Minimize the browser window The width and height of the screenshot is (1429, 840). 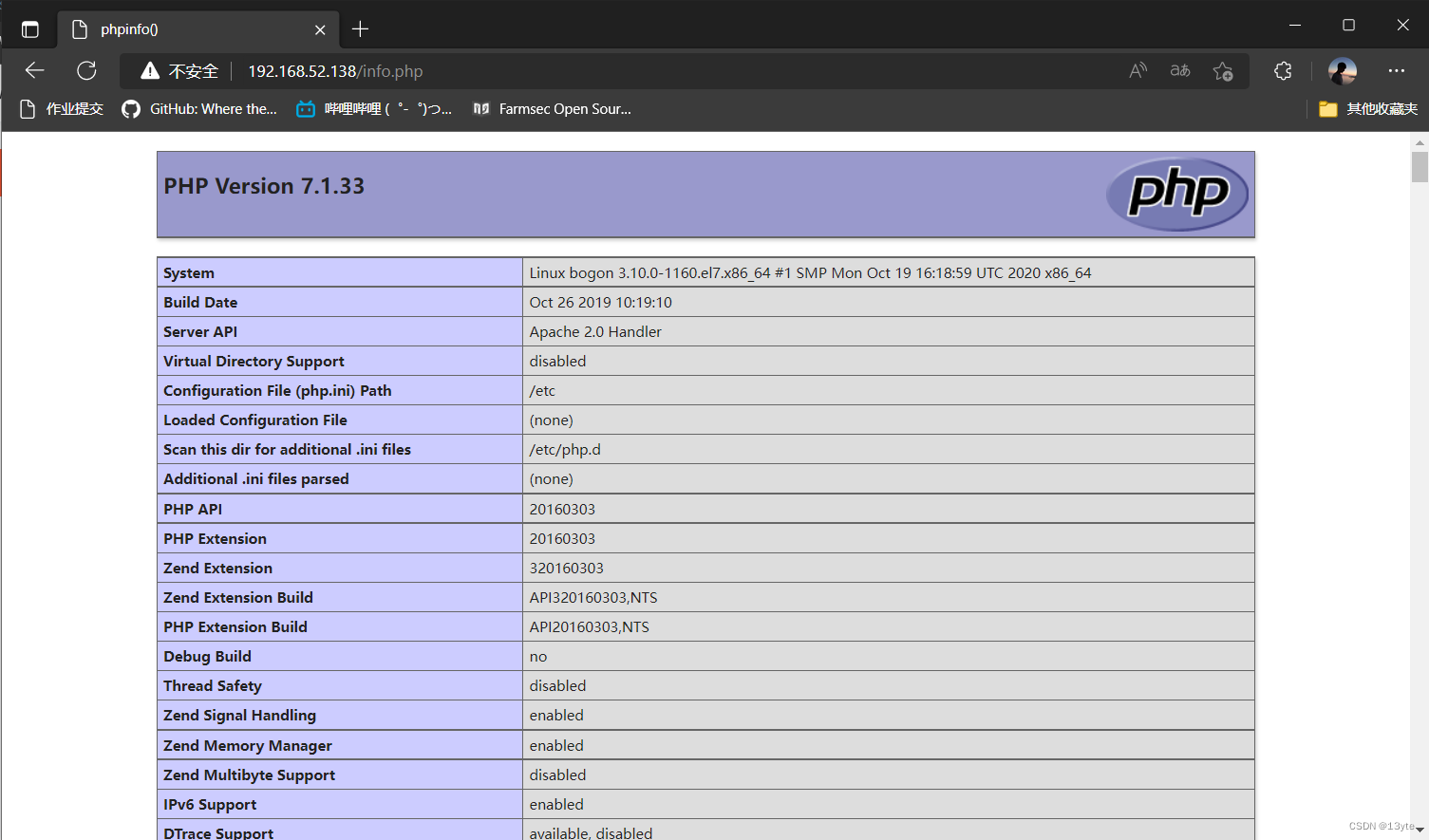coord(1295,25)
